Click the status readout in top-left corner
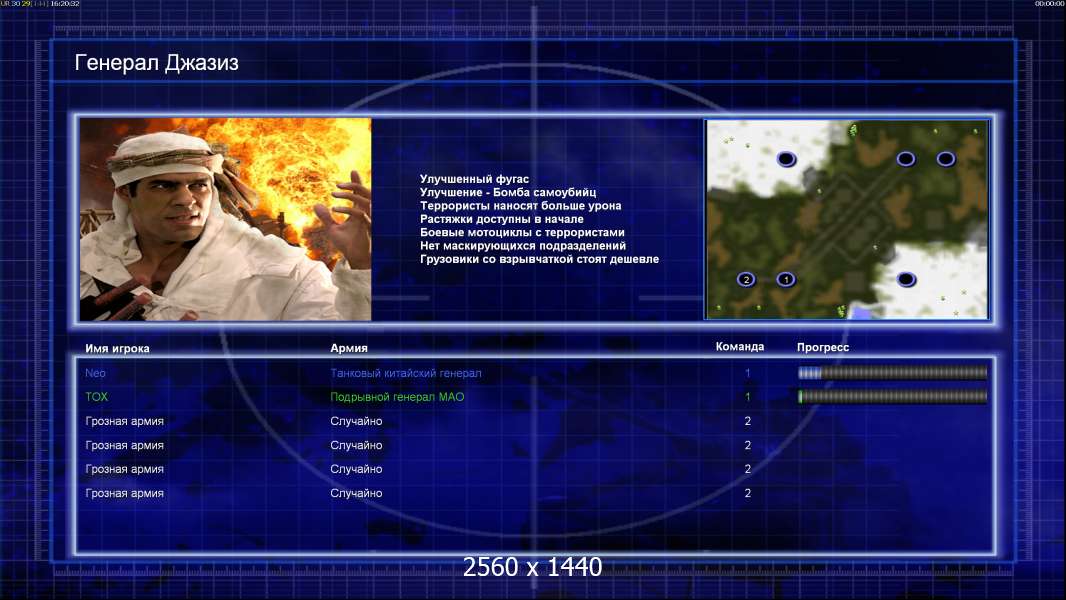 pyautogui.click(x=40, y=4)
